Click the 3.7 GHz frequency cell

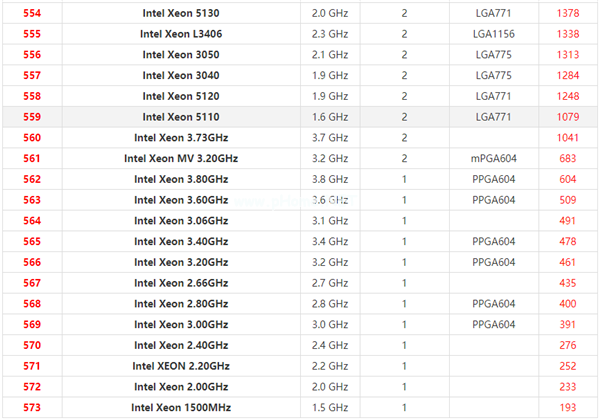[330, 138]
